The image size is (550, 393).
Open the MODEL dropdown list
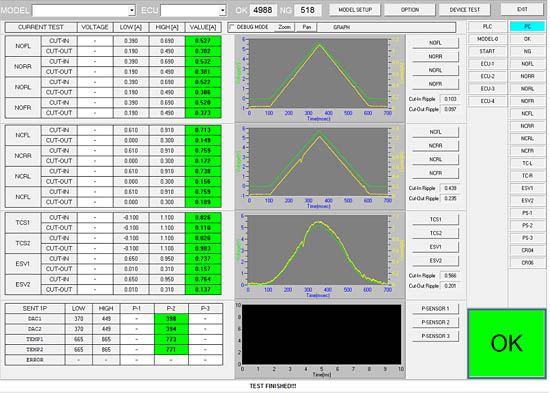click(x=132, y=11)
